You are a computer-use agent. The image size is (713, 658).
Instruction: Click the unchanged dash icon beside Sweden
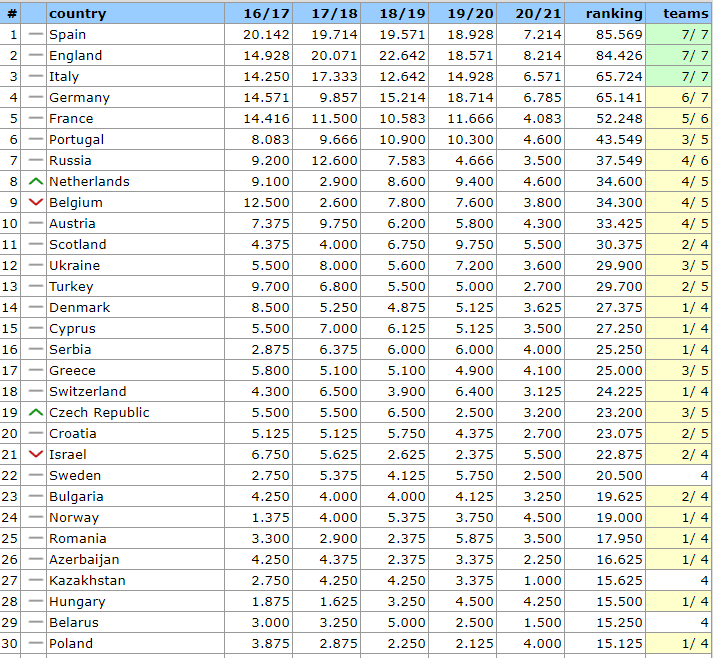pyautogui.click(x=36, y=476)
